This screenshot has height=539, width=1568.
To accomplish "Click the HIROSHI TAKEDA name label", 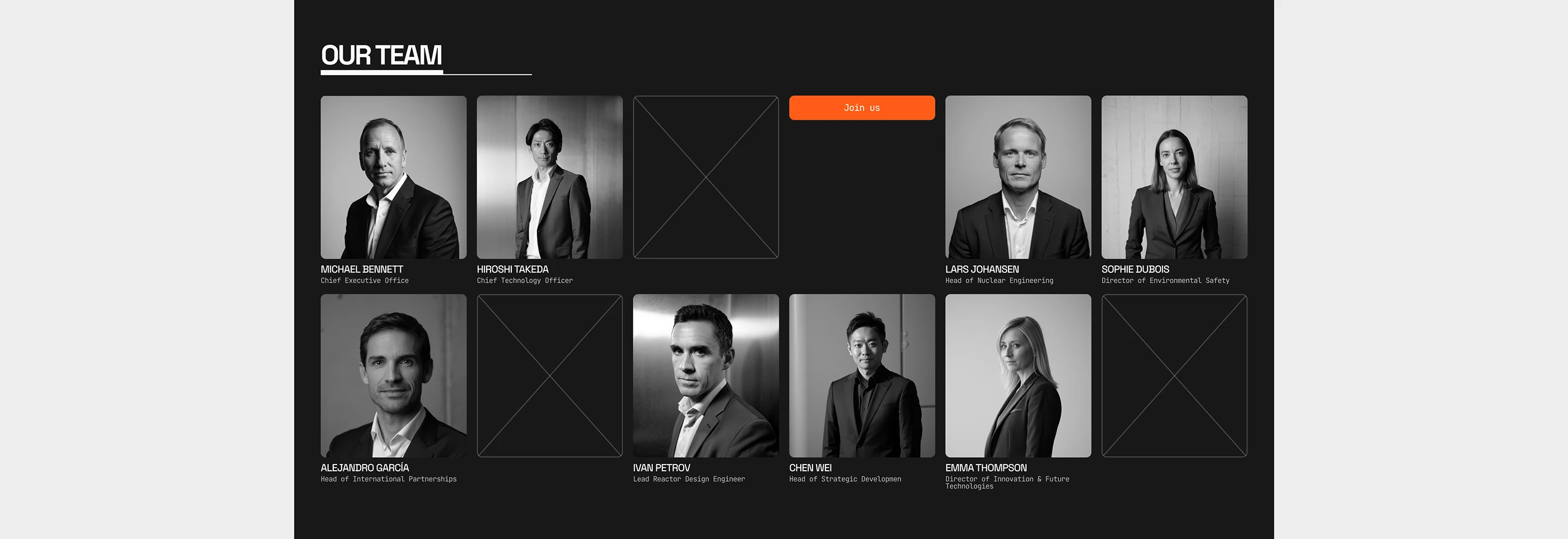I will tap(512, 269).
